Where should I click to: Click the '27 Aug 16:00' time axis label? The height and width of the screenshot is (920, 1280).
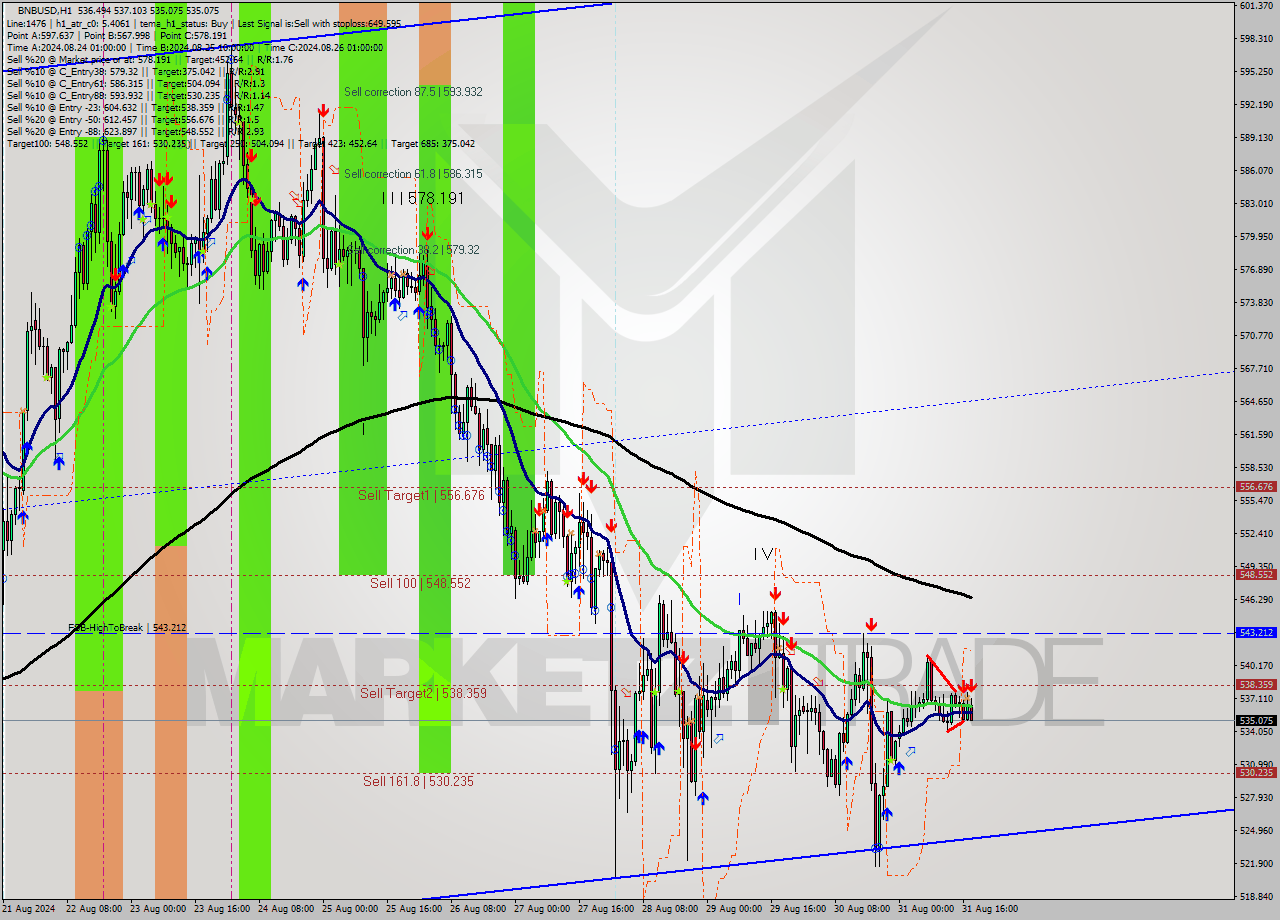[605, 909]
